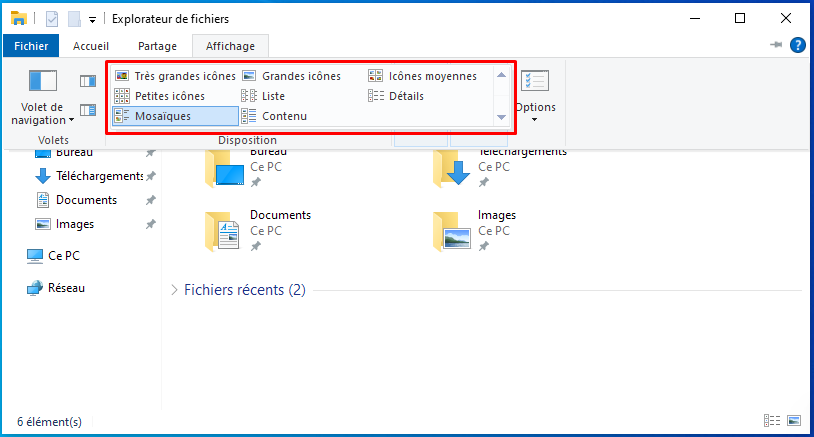814x437 pixels.
Task: Toggle the preview pane icon
Action: [x=88, y=81]
